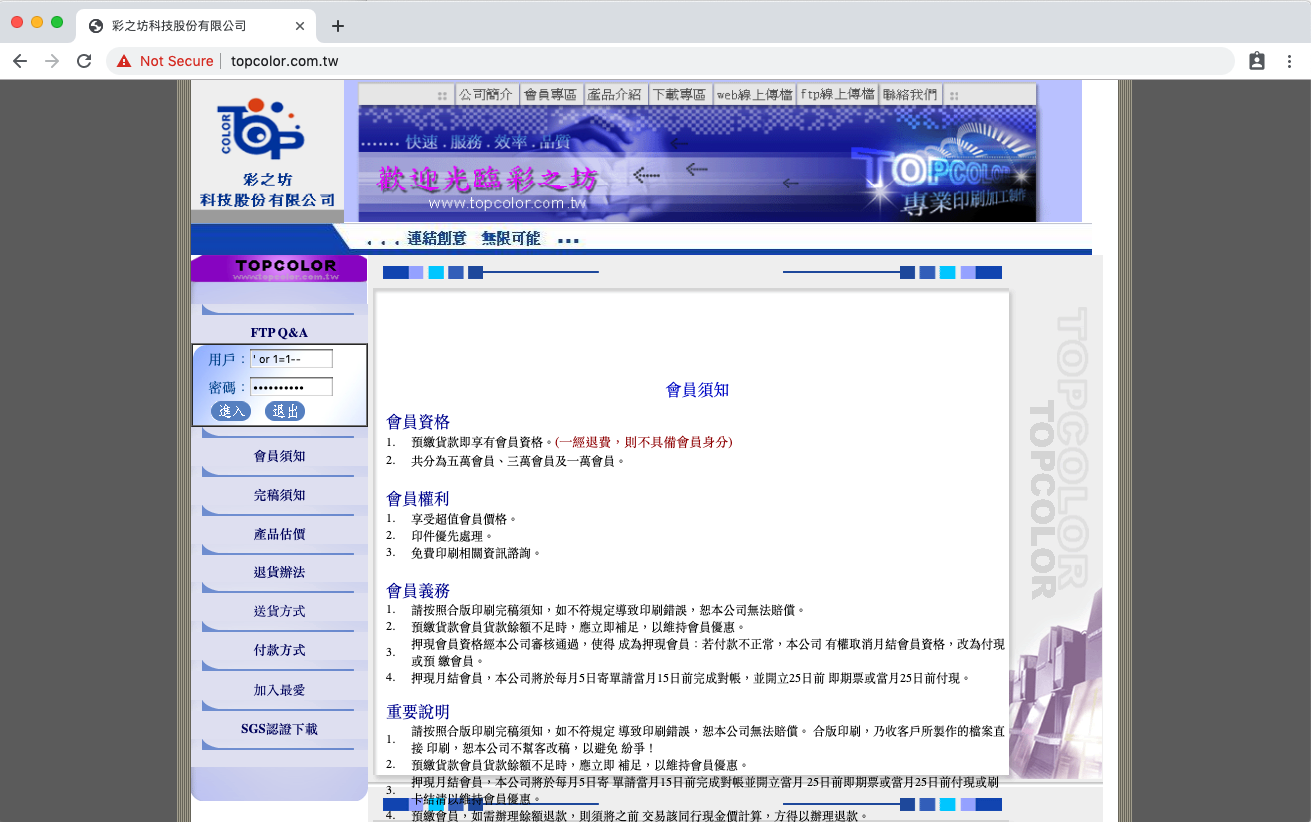Click the 連結創意 無限可能 slogan
Screen dimensions: 1311x822
tap(473, 239)
